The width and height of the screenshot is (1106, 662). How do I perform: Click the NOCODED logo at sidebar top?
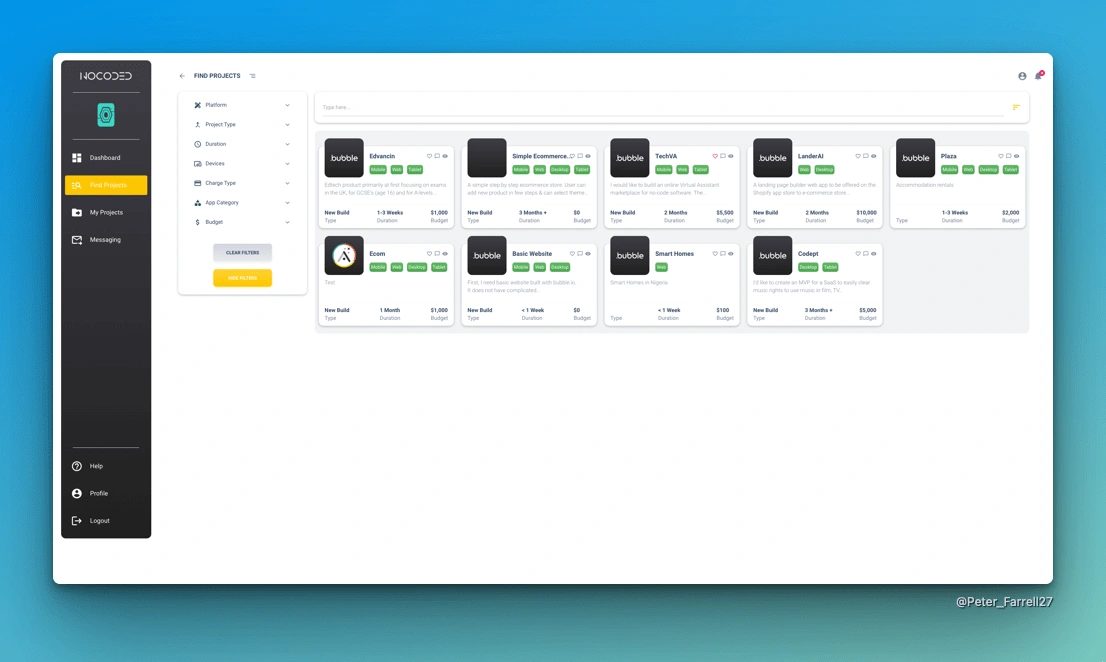pos(106,75)
